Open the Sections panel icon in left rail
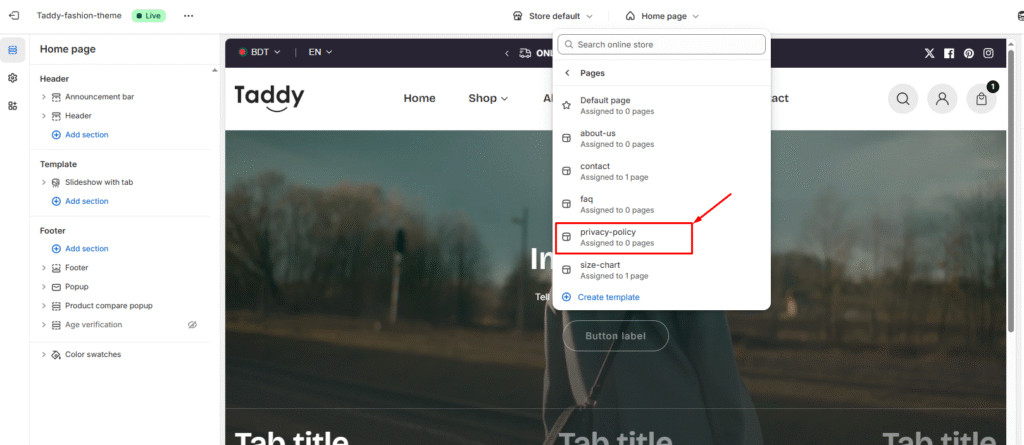The image size is (1024, 445). click(13, 50)
